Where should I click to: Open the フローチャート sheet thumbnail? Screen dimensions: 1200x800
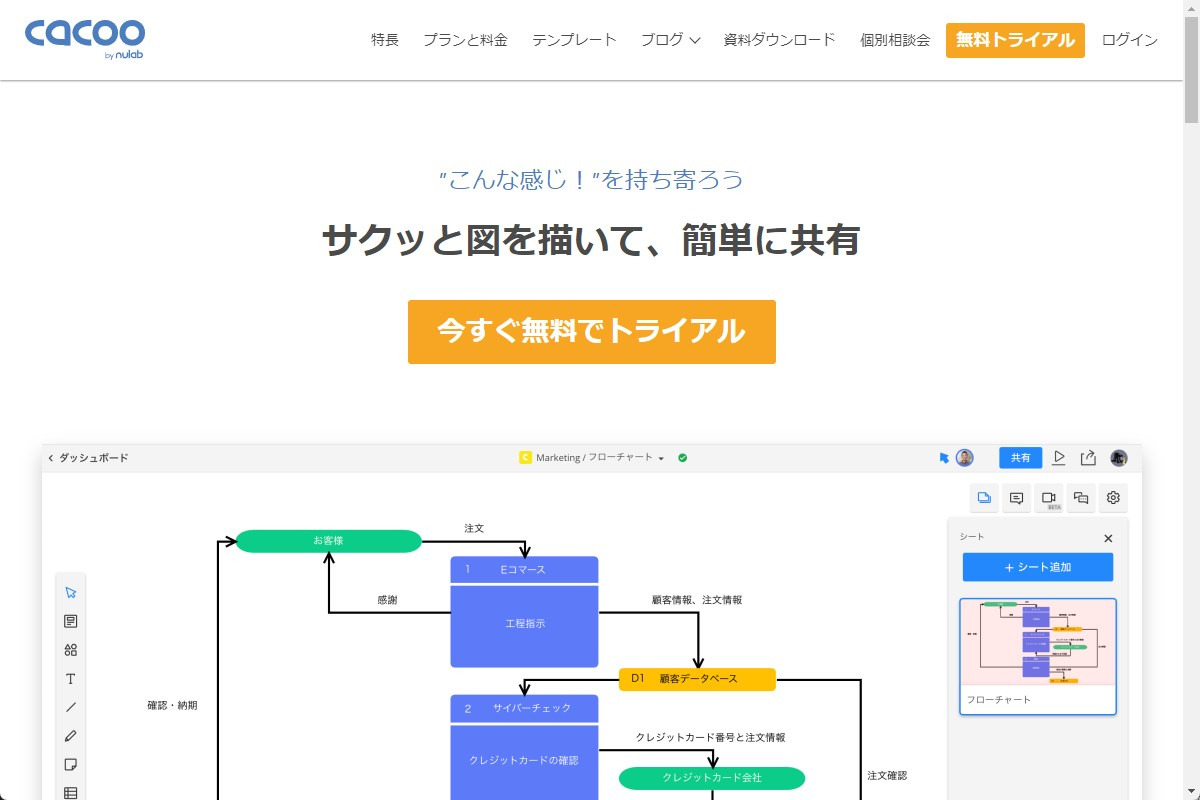click(x=1037, y=655)
